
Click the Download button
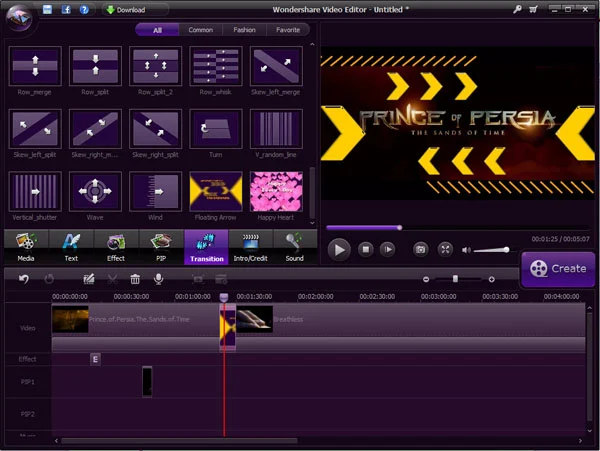click(126, 9)
